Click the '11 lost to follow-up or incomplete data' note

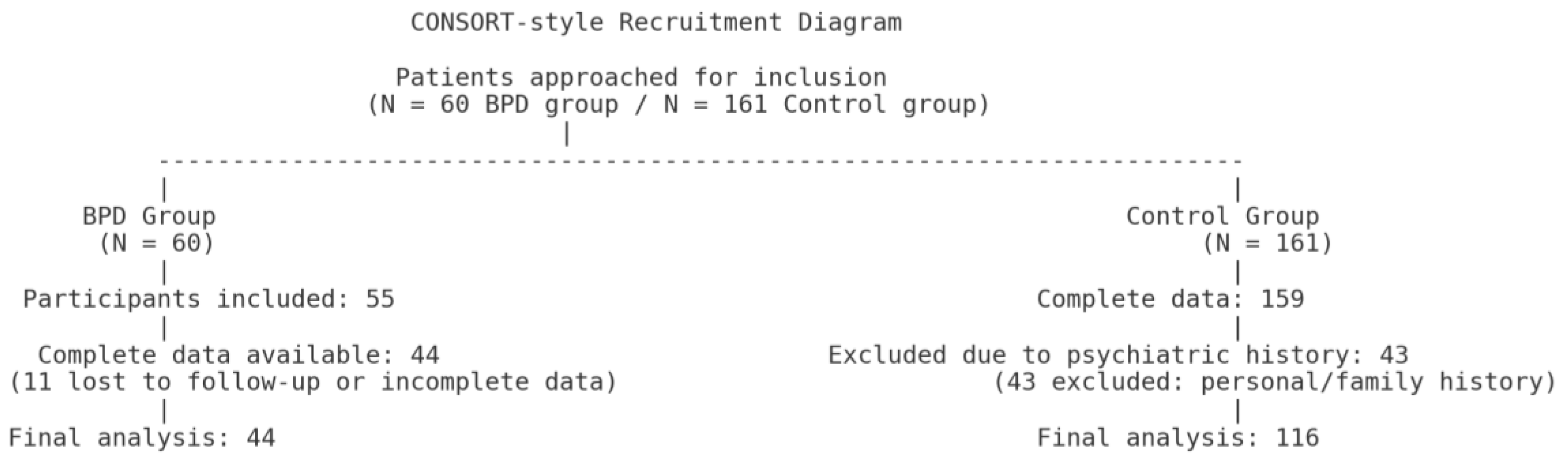(313, 383)
